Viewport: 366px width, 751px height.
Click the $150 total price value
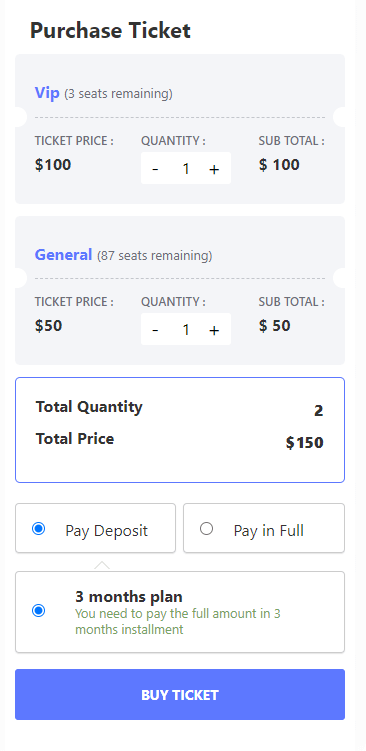click(305, 443)
